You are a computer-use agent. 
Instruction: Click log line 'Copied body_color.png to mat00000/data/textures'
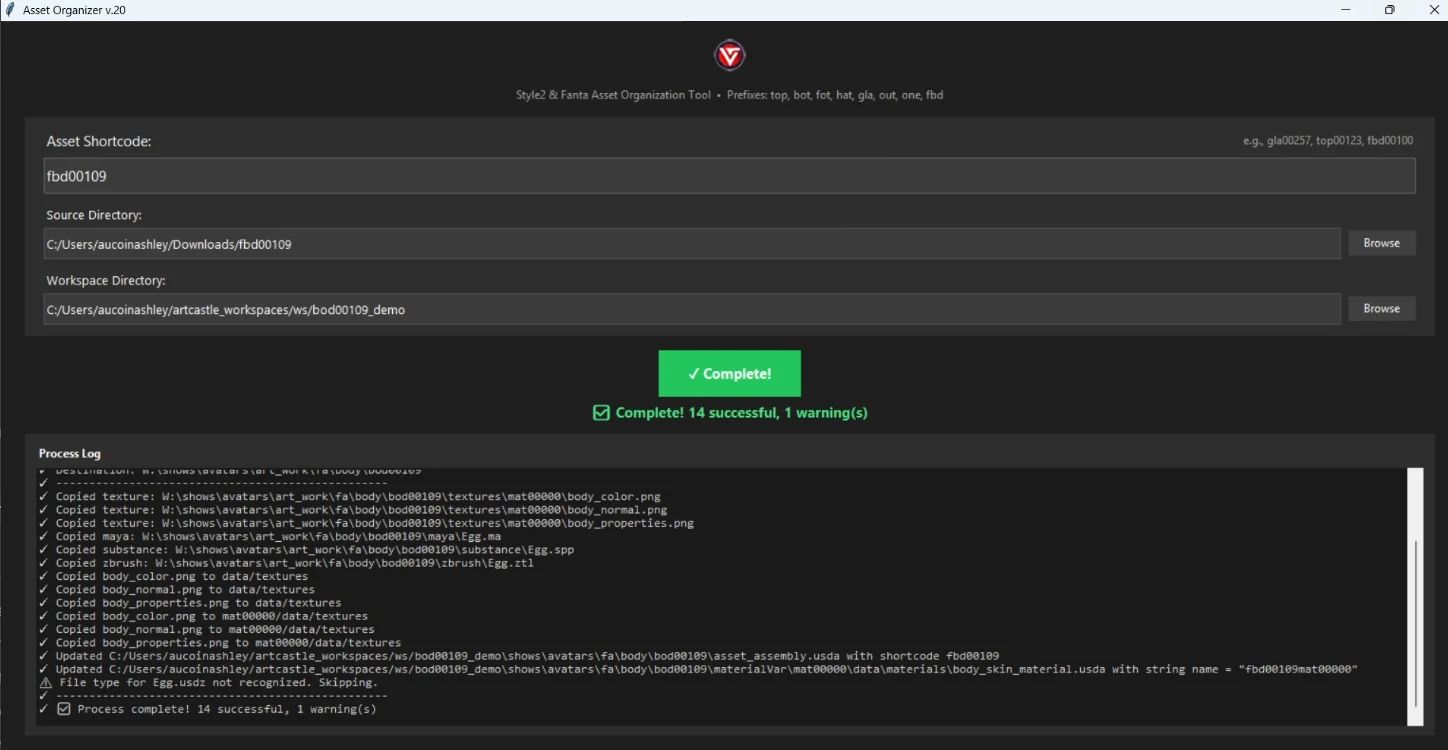tap(212, 616)
